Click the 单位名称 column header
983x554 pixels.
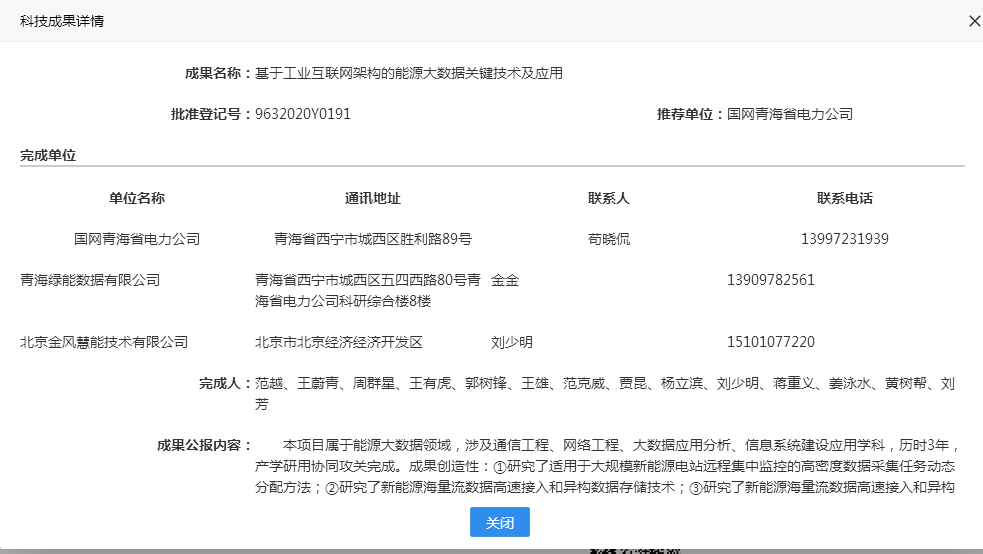point(137,198)
